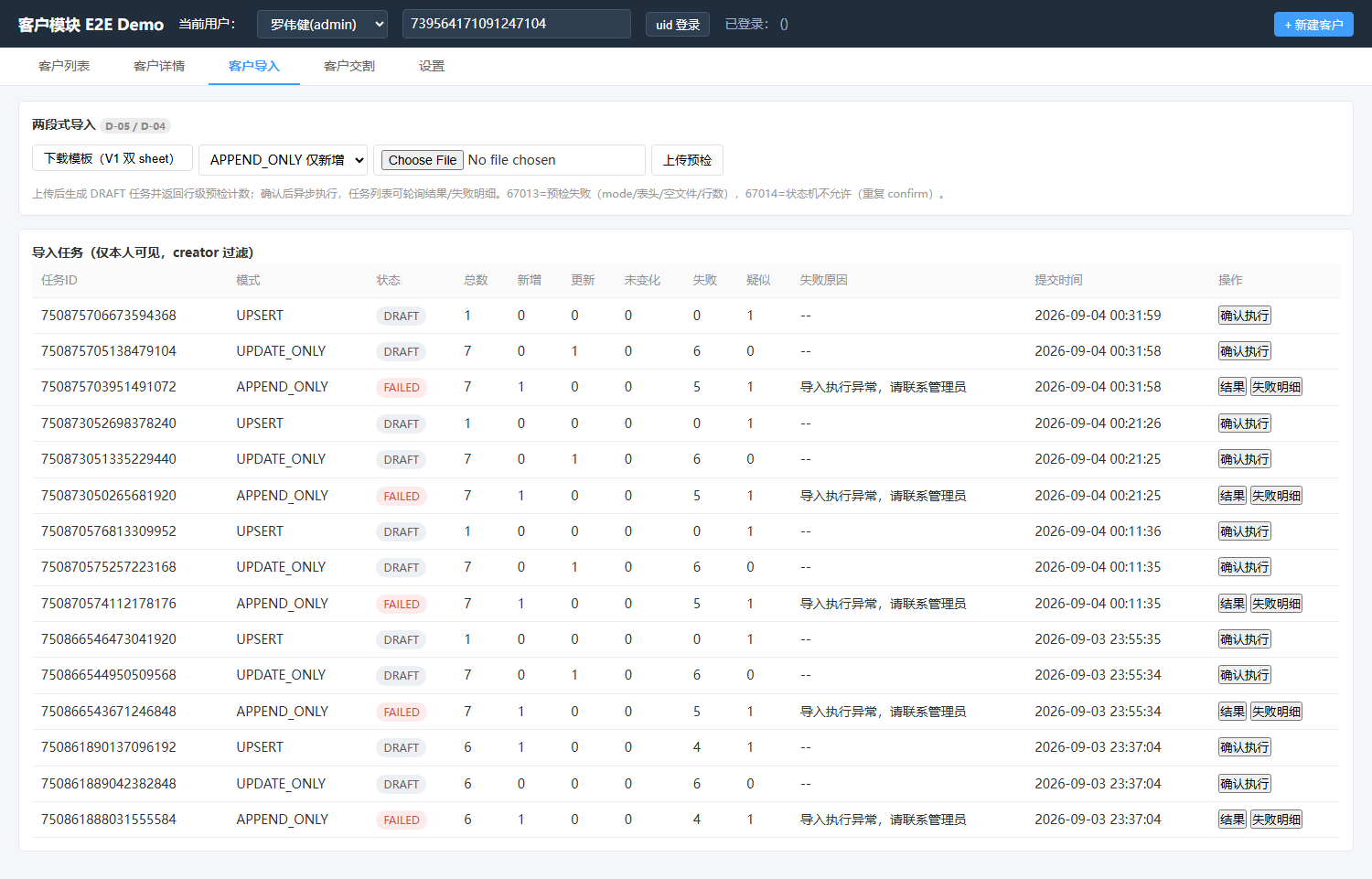The width and height of the screenshot is (1372, 879).
Task: Confirm execution for task 750873051335229440
Action: coord(1244,459)
